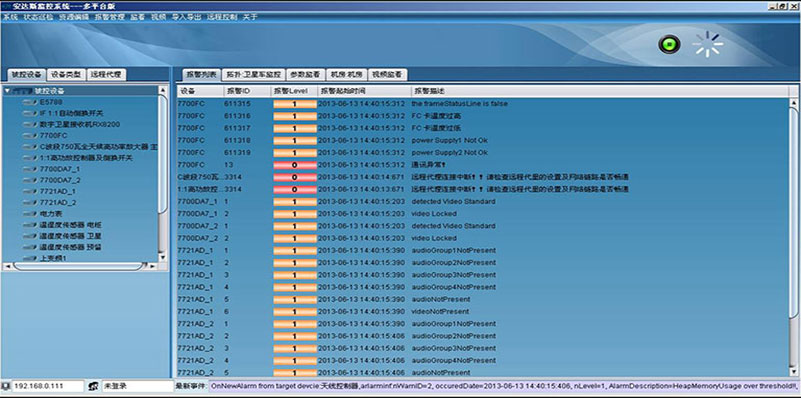Click the device tree scroll-down arrow
The width and height of the screenshot is (801, 398).
point(162,257)
